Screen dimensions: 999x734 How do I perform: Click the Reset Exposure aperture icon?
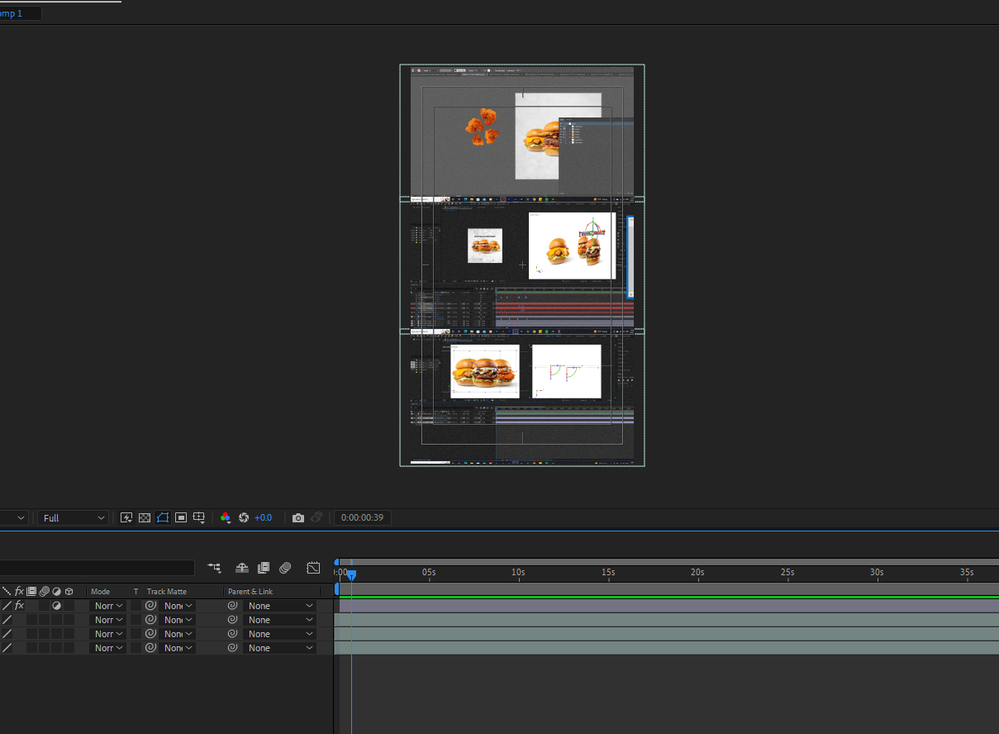tap(243, 517)
